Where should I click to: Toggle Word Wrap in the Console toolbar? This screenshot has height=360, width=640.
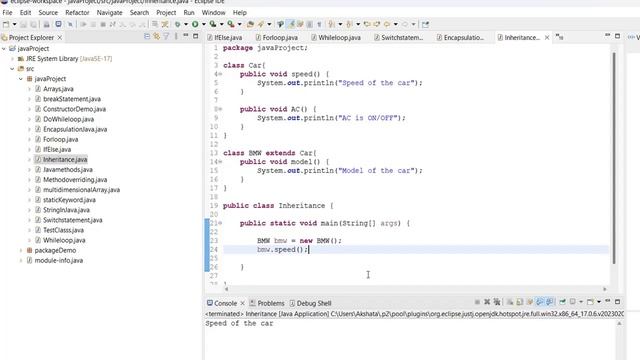pyautogui.click(x=530, y=302)
